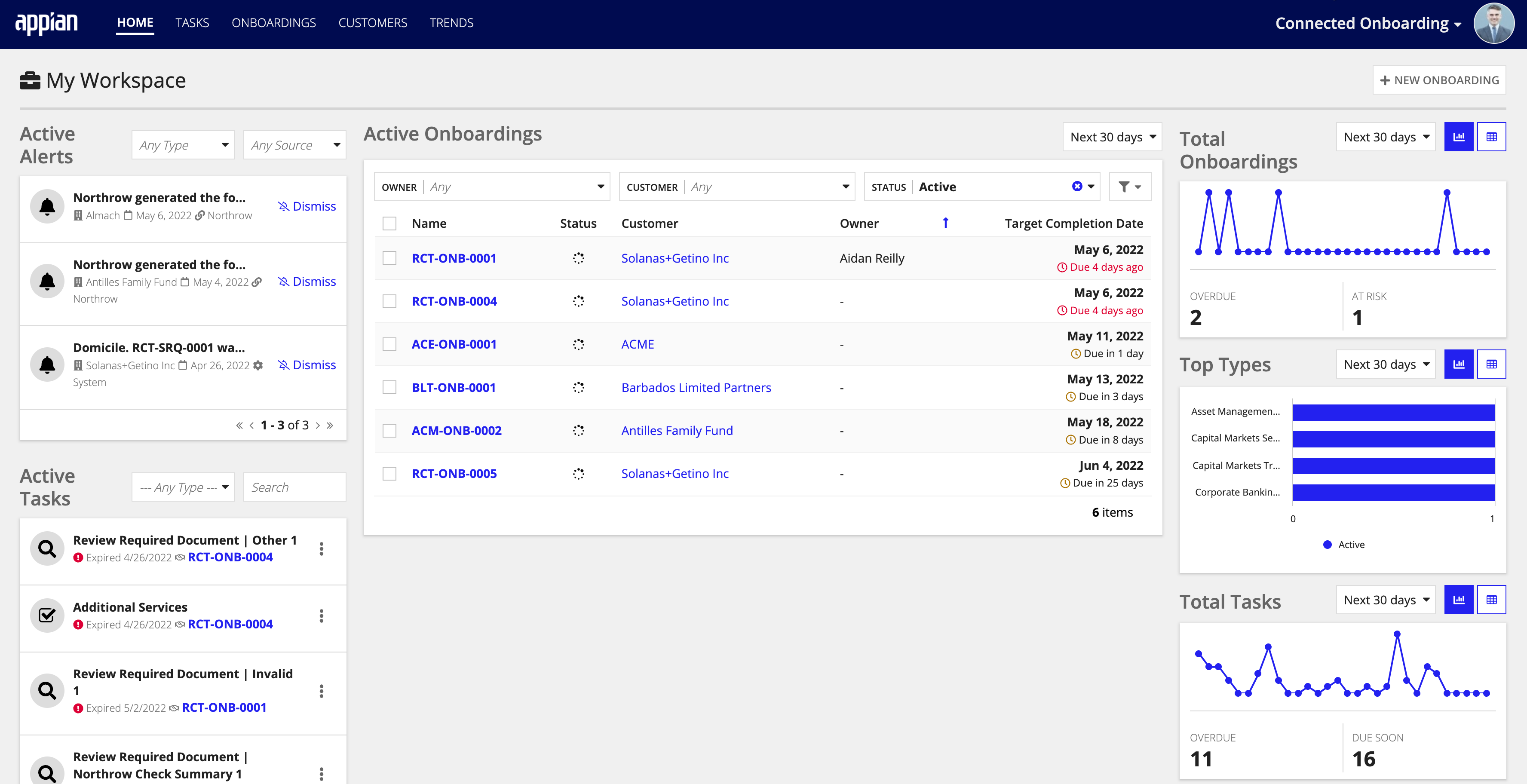This screenshot has height=784, width=1527.
Task: Check the BLT-ONB-0001 row checkbox
Action: [x=389, y=388]
